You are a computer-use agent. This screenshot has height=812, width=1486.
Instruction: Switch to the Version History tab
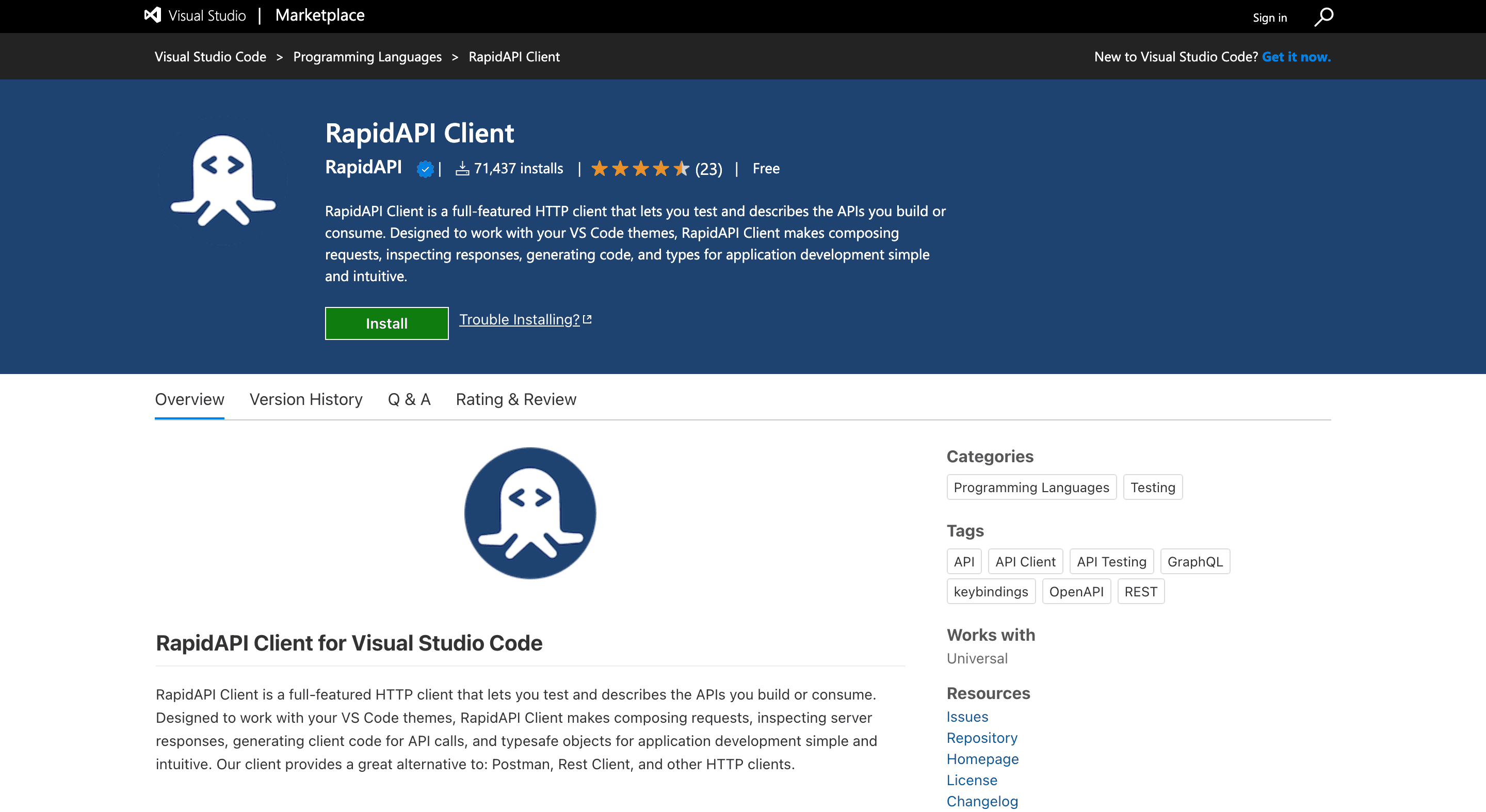pos(306,399)
